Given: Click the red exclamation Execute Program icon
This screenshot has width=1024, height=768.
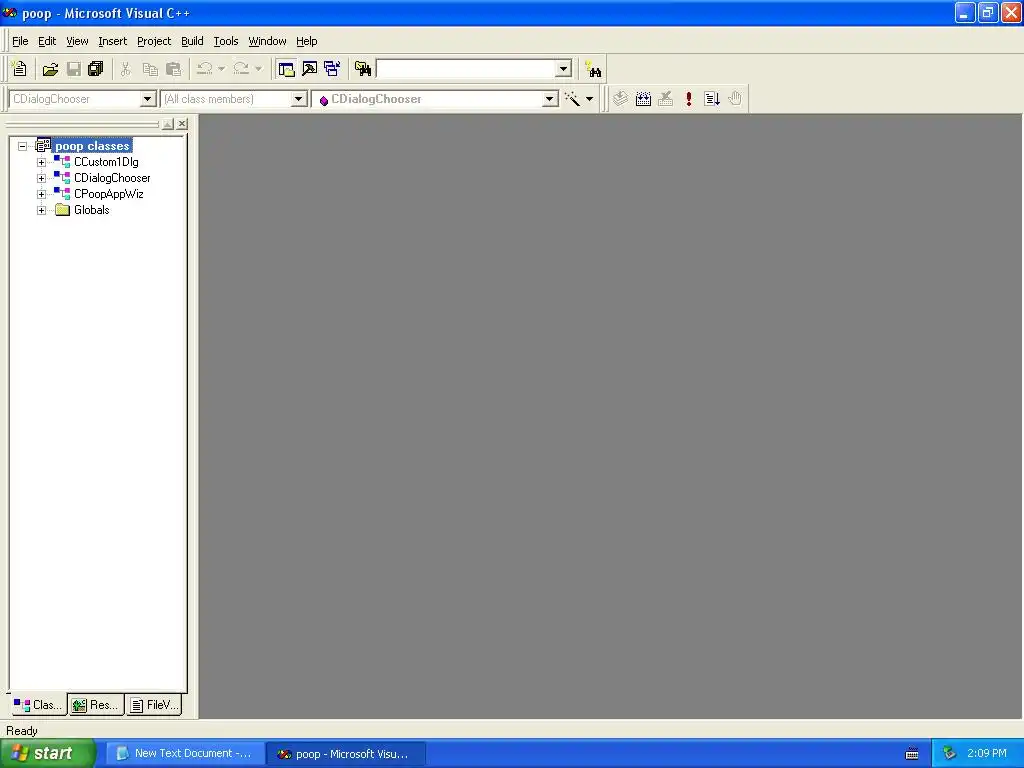Looking at the screenshot, I should point(688,99).
